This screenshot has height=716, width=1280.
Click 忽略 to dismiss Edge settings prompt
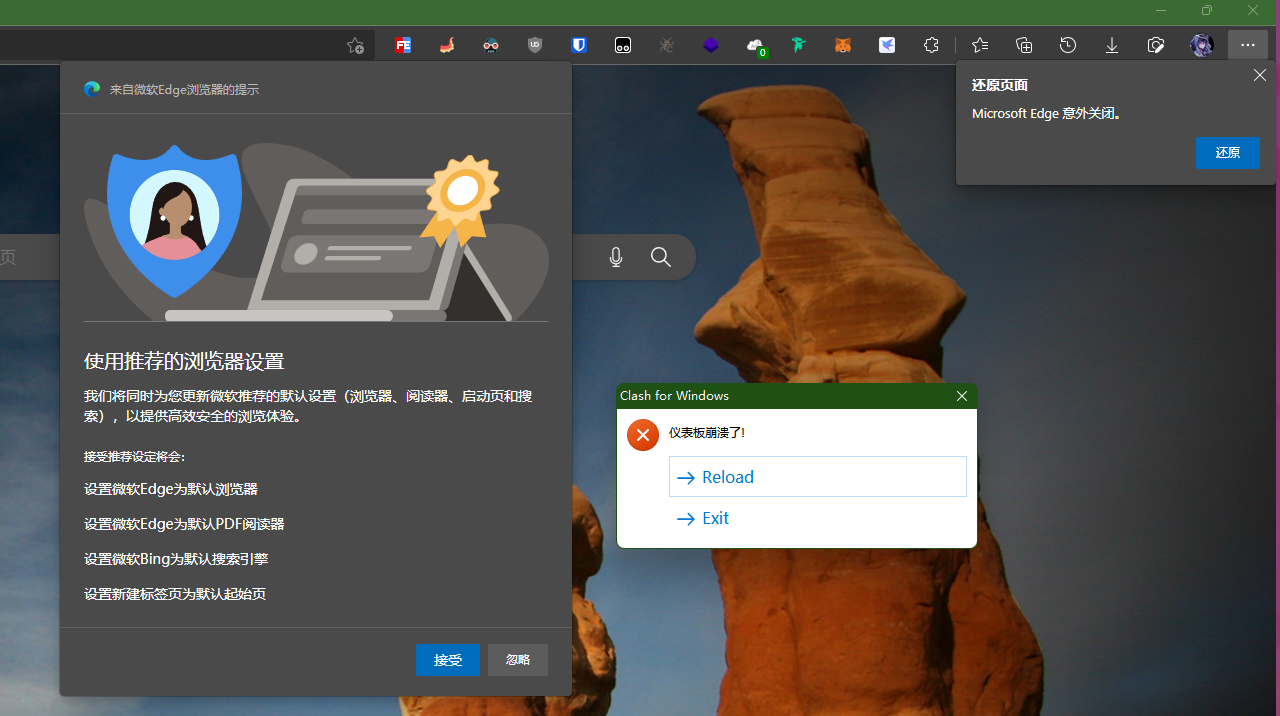pyautogui.click(x=518, y=660)
